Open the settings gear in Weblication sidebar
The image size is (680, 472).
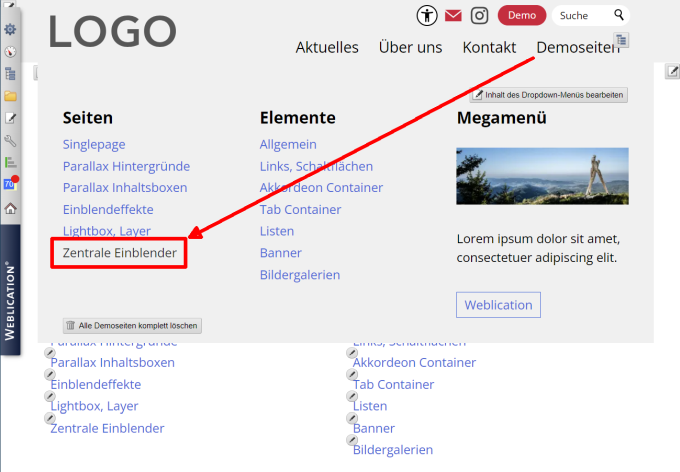tap(10, 30)
